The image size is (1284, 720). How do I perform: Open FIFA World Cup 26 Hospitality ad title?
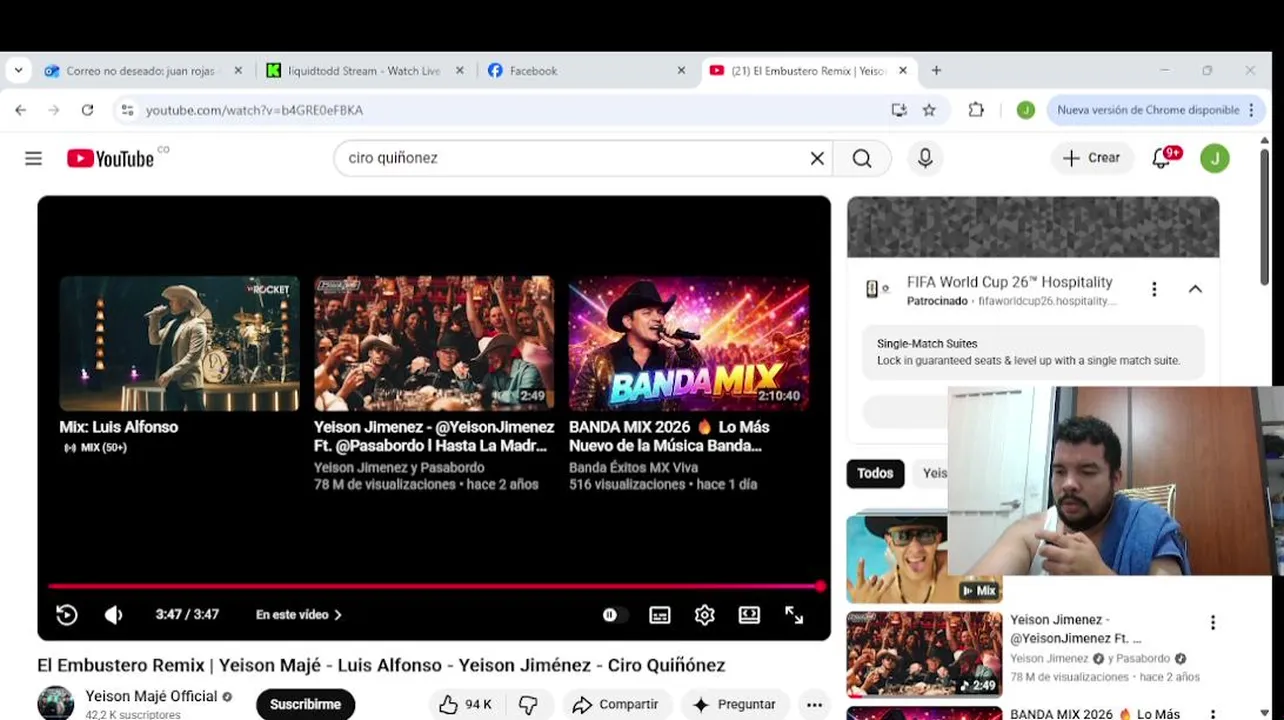tap(1009, 282)
